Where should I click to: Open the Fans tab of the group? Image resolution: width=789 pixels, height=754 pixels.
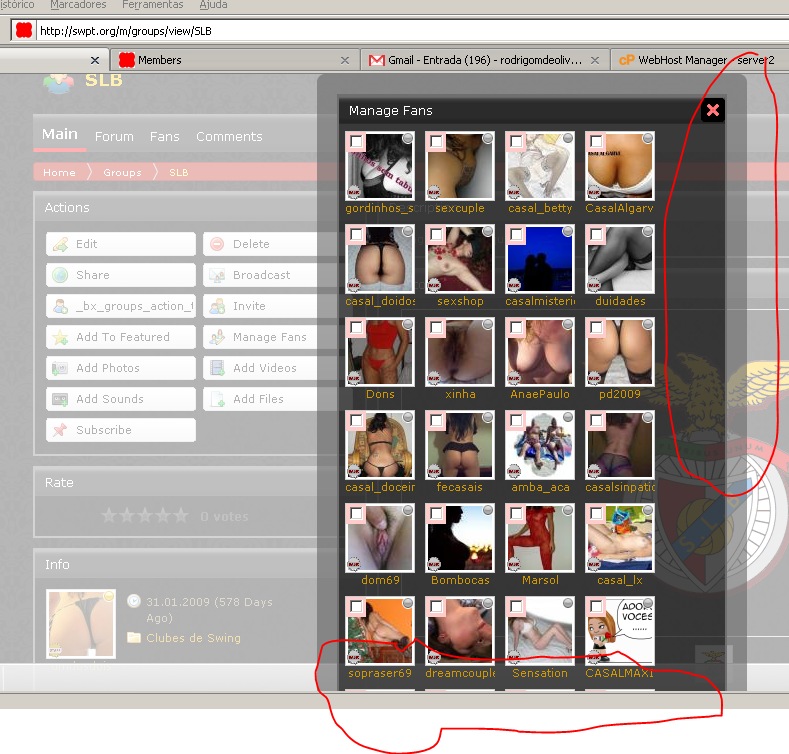[x=165, y=136]
